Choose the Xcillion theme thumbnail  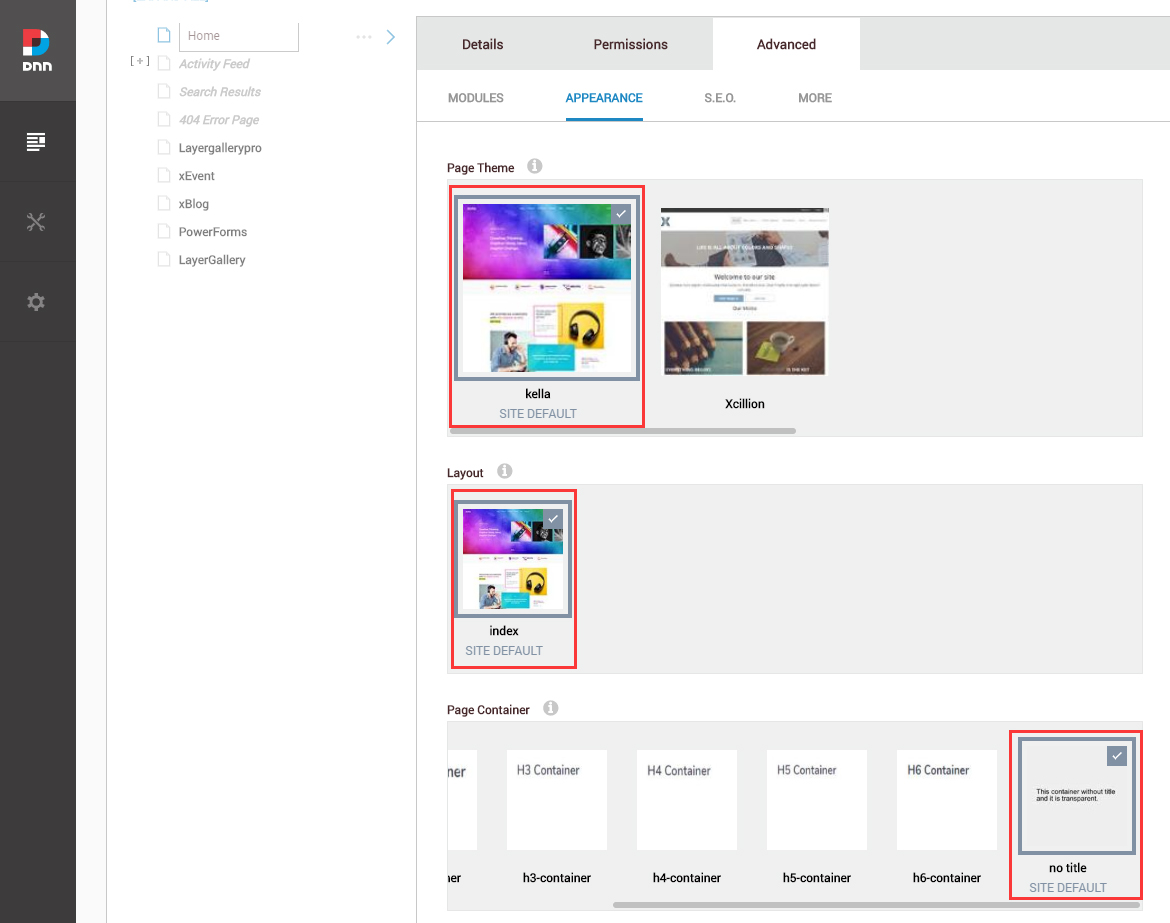(745, 292)
